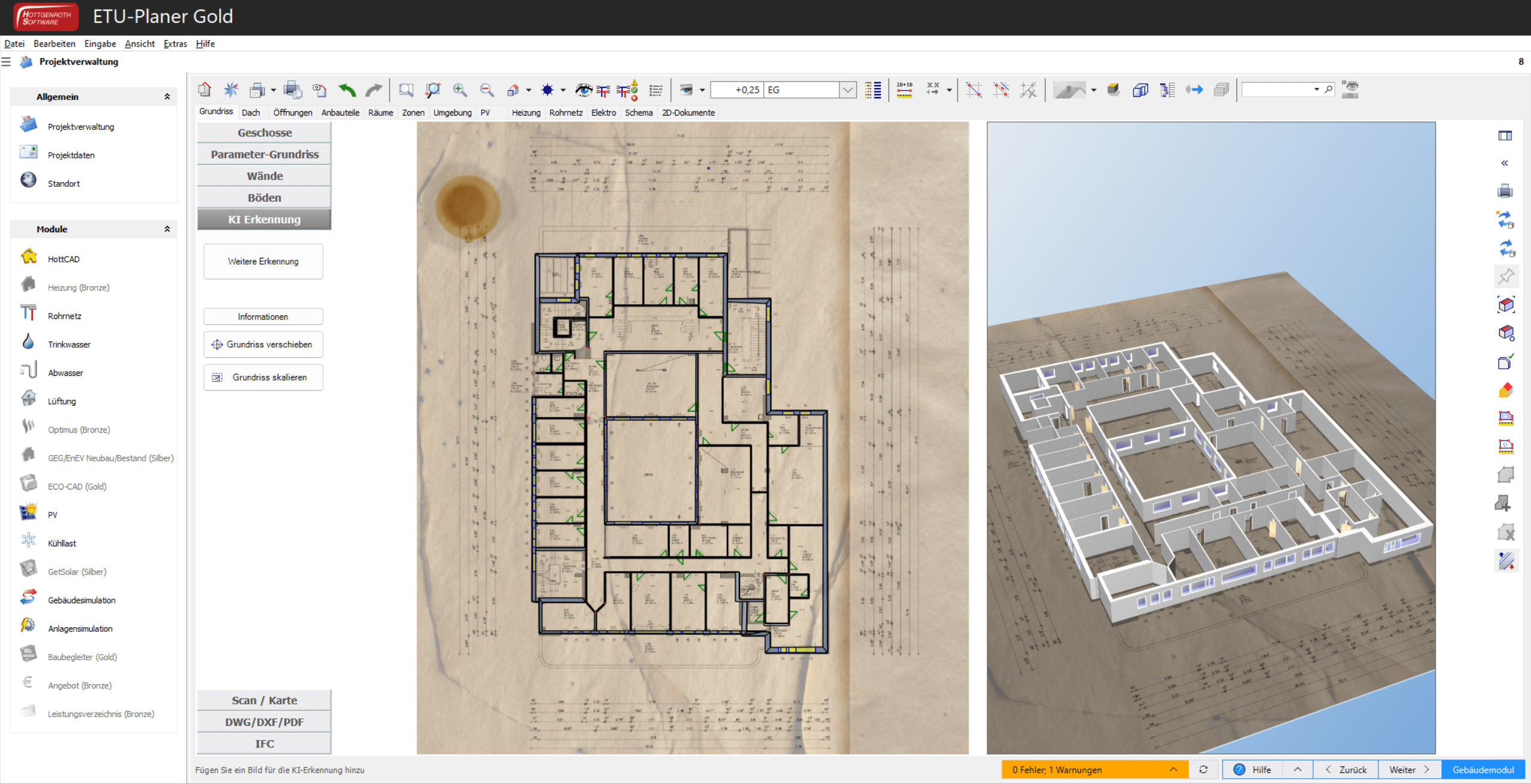Screen dimensions: 1531x784
Task: Click the +0,25 height value field
Action: (x=737, y=90)
